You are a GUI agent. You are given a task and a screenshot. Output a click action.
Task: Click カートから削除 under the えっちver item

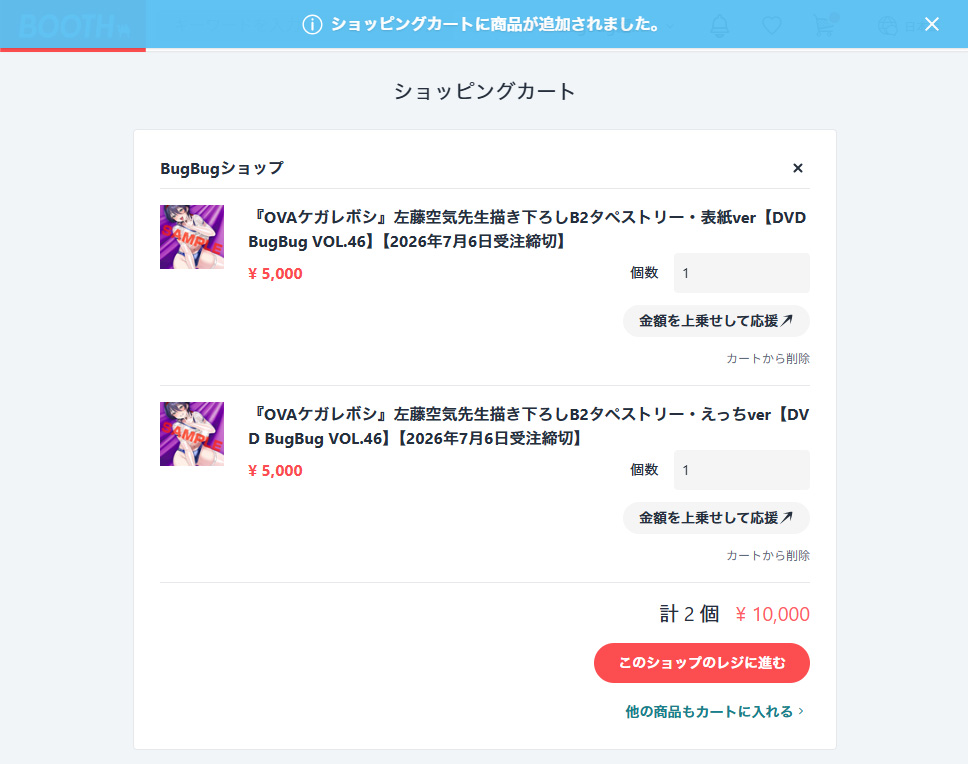coord(767,555)
